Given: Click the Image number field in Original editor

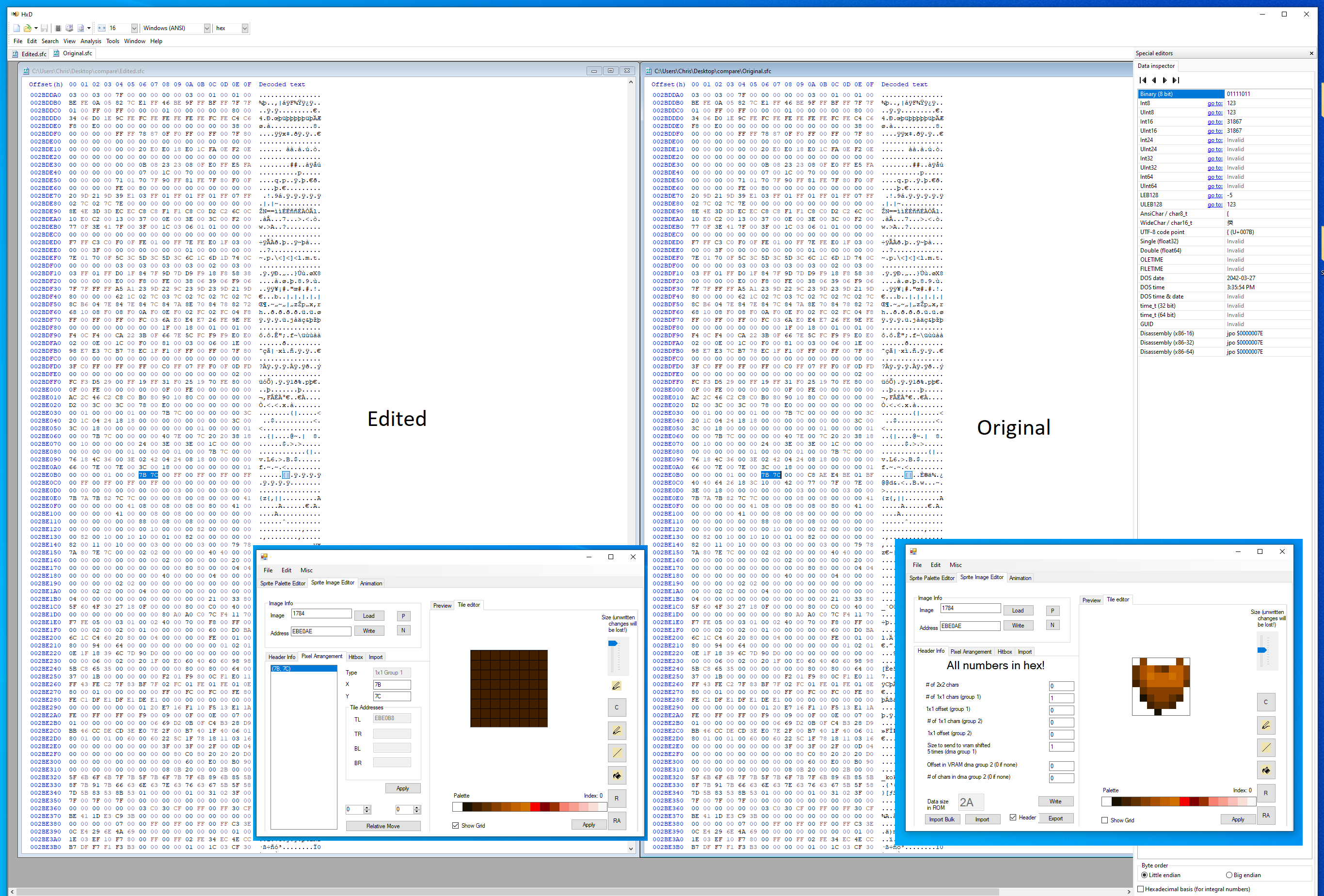Looking at the screenshot, I should coord(970,608).
